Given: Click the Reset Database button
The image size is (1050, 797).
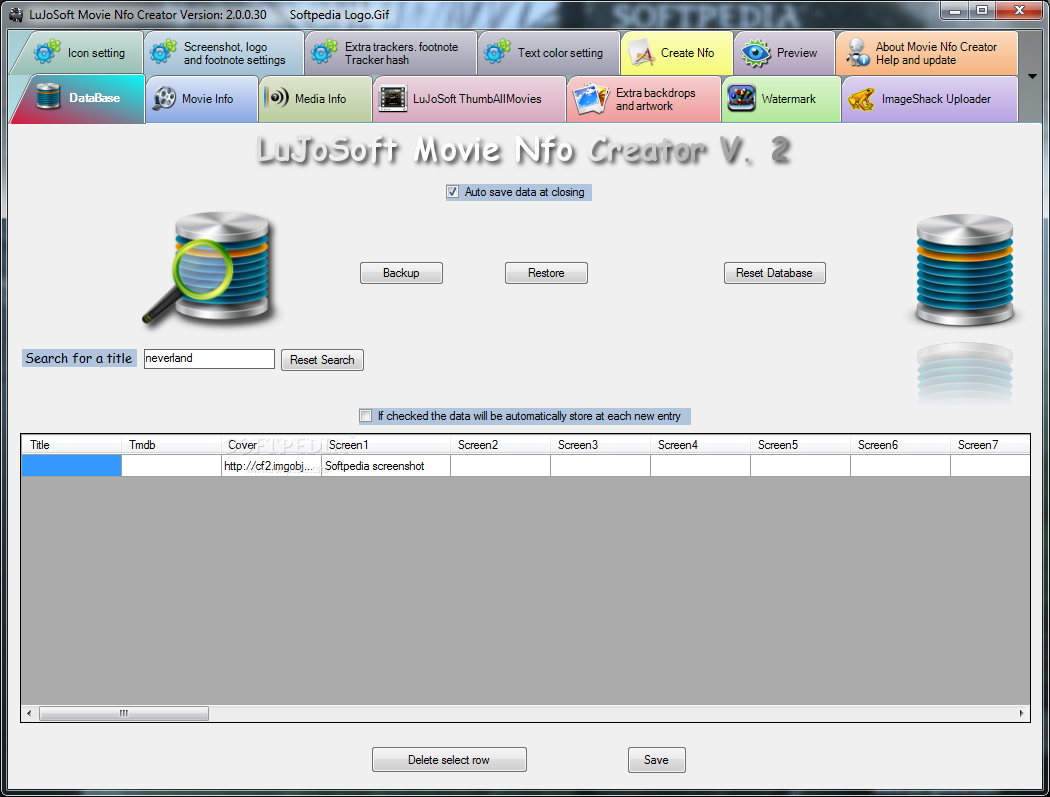Looking at the screenshot, I should pos(774,273).
